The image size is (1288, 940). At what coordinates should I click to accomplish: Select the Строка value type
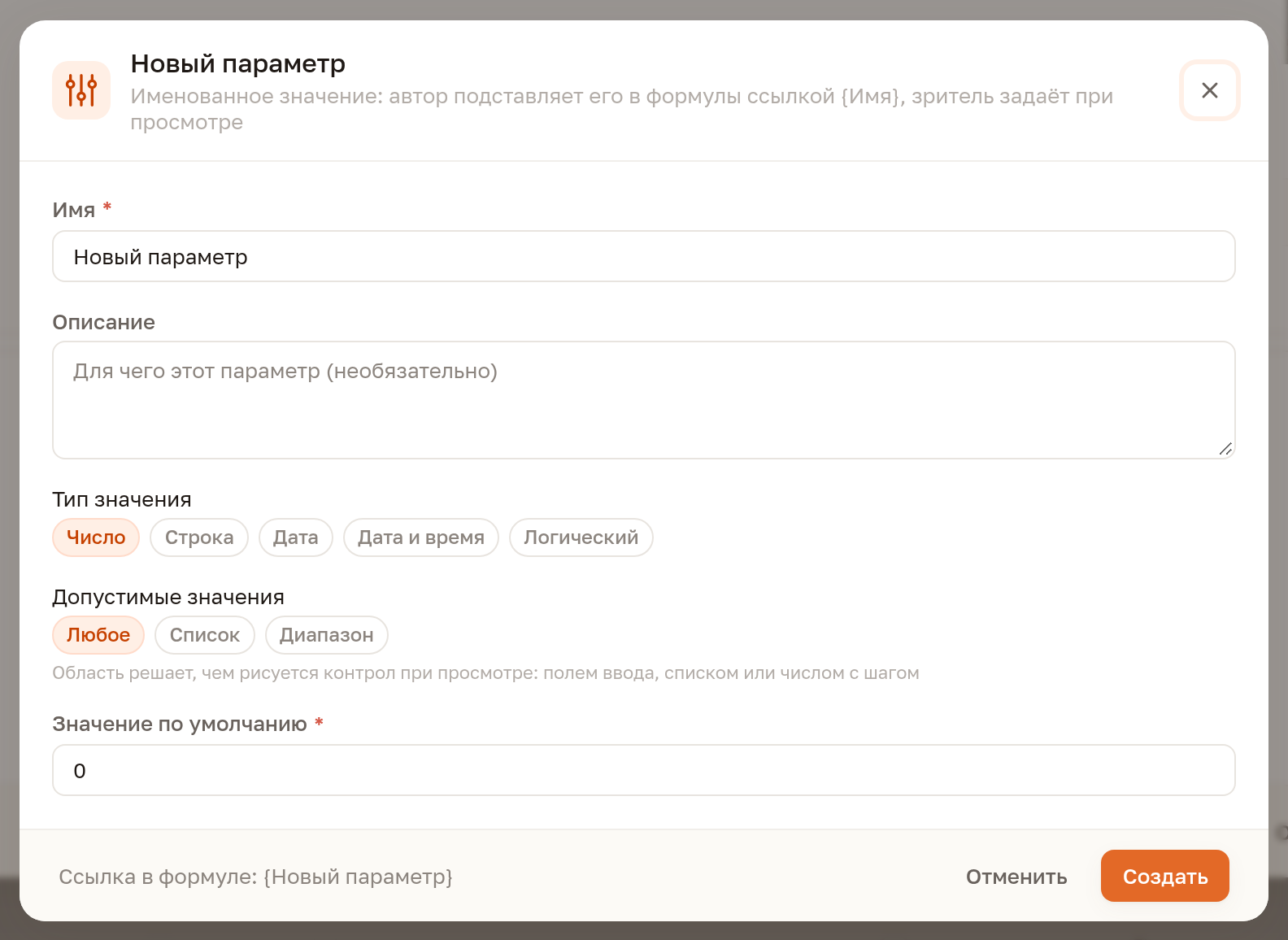[199, 537]
